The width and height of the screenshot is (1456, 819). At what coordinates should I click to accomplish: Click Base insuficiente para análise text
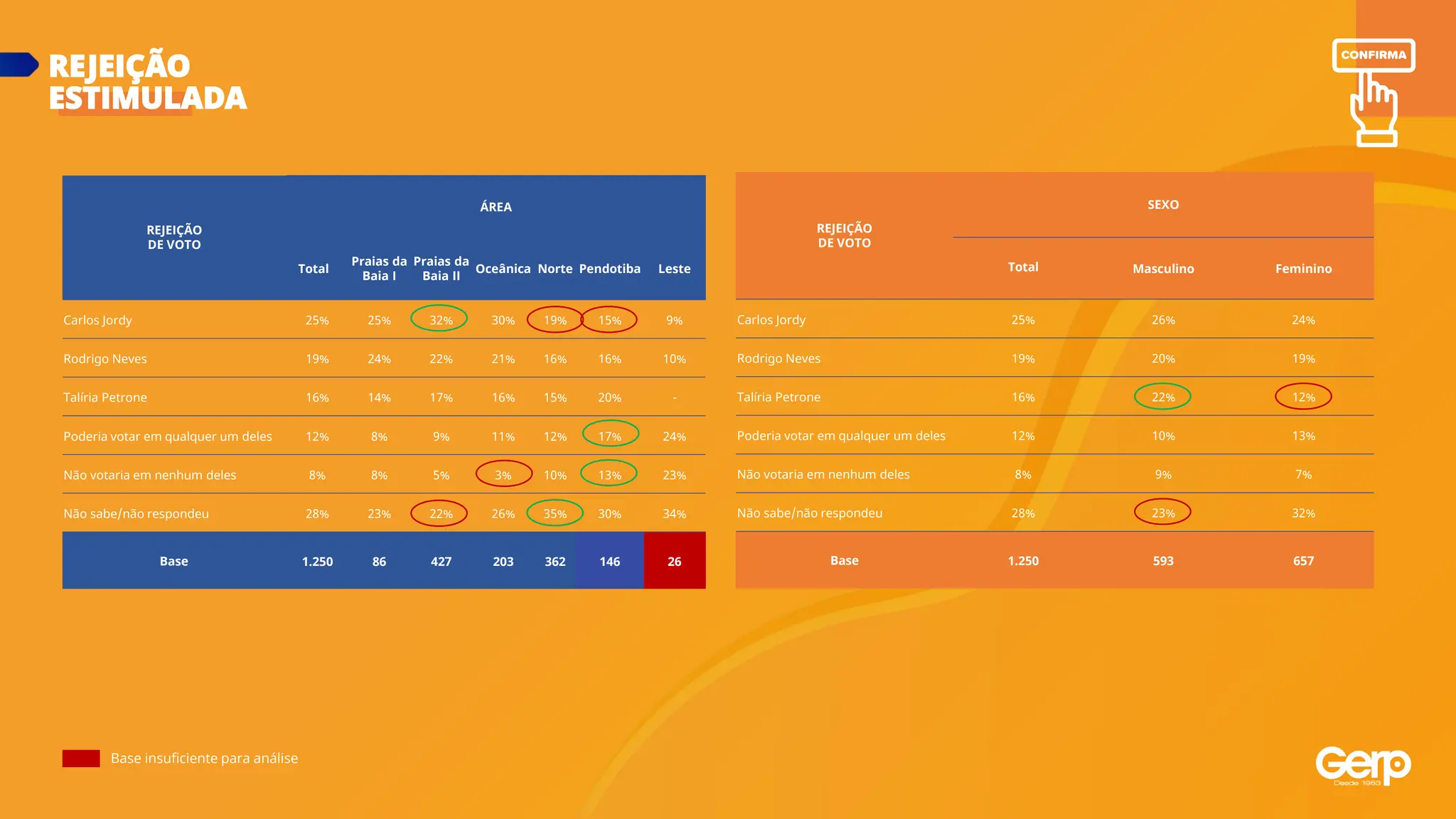click(204, 759)
